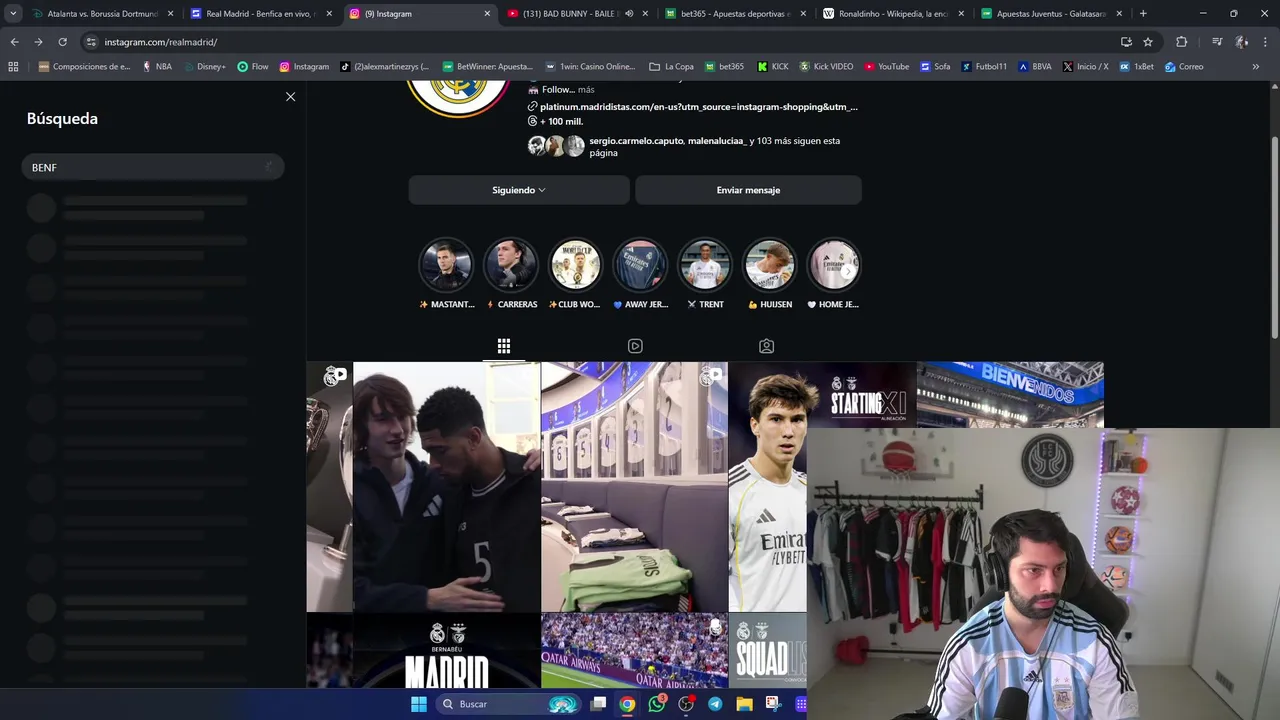
Task: Click the address bar with instagram.com/realmadrid/
Action: click(x=600, y=42)
